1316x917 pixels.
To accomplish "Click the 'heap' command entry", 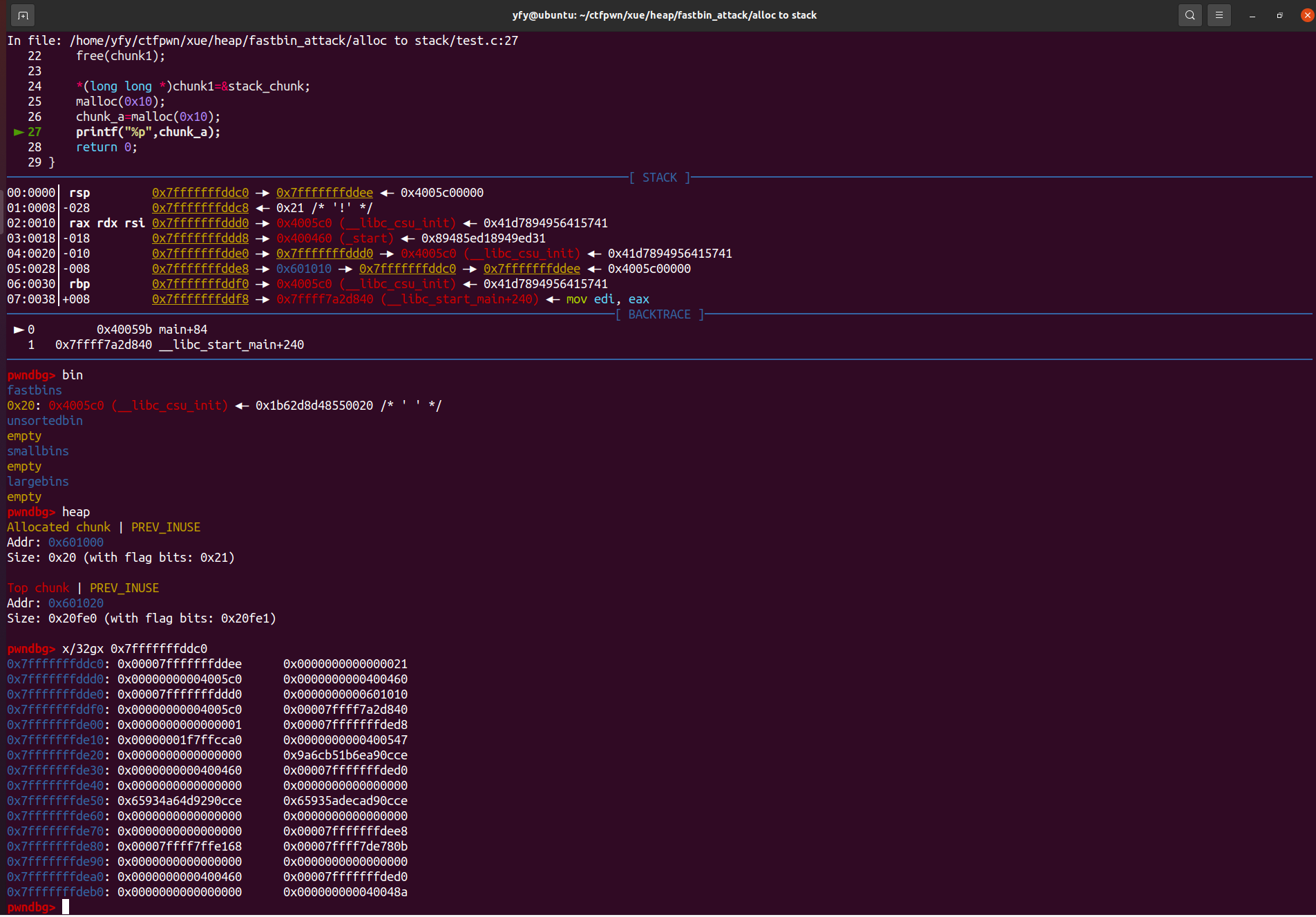I will coord(76,512).
